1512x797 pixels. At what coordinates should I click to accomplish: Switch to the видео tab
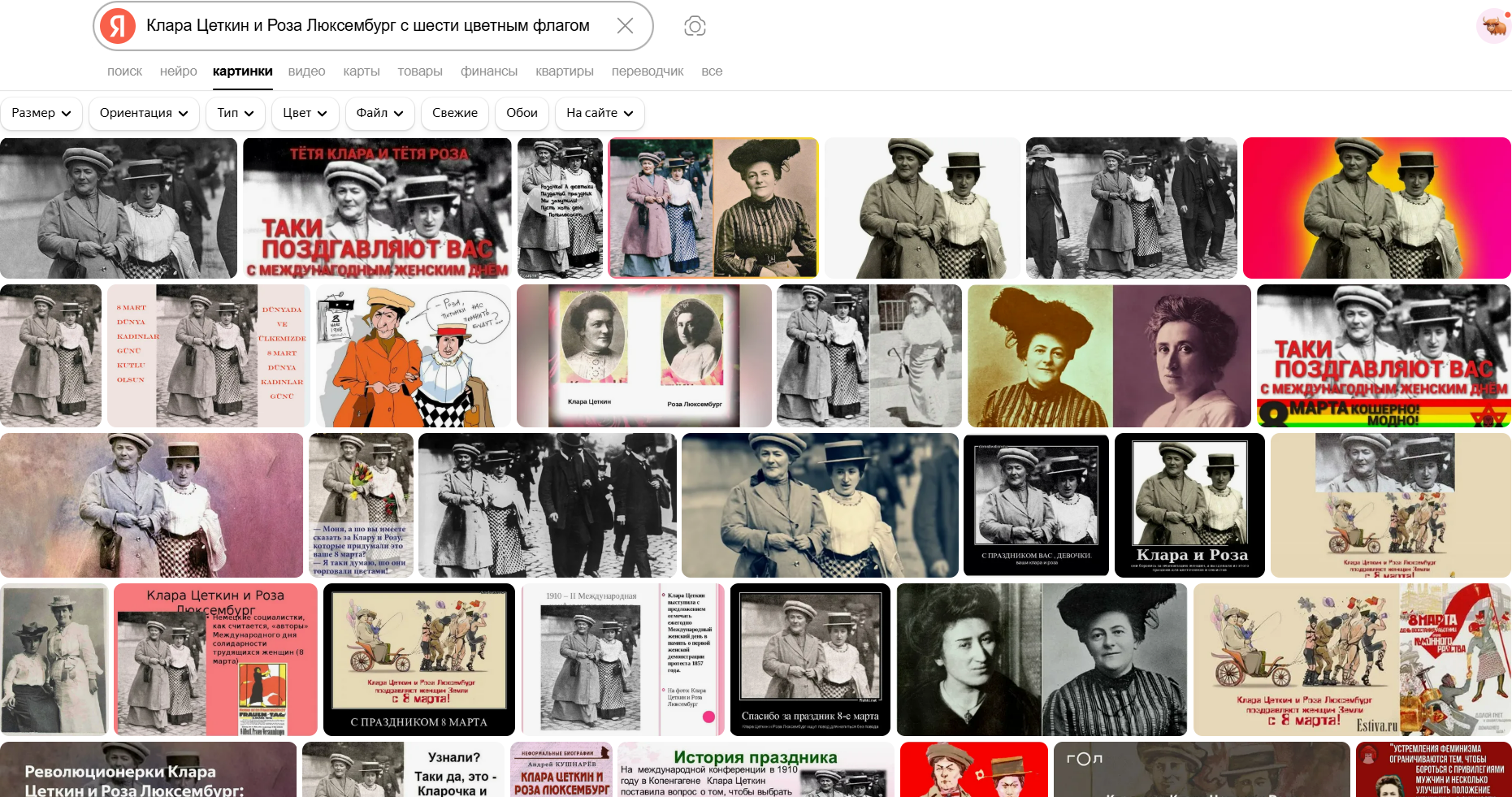pos(306,71)
